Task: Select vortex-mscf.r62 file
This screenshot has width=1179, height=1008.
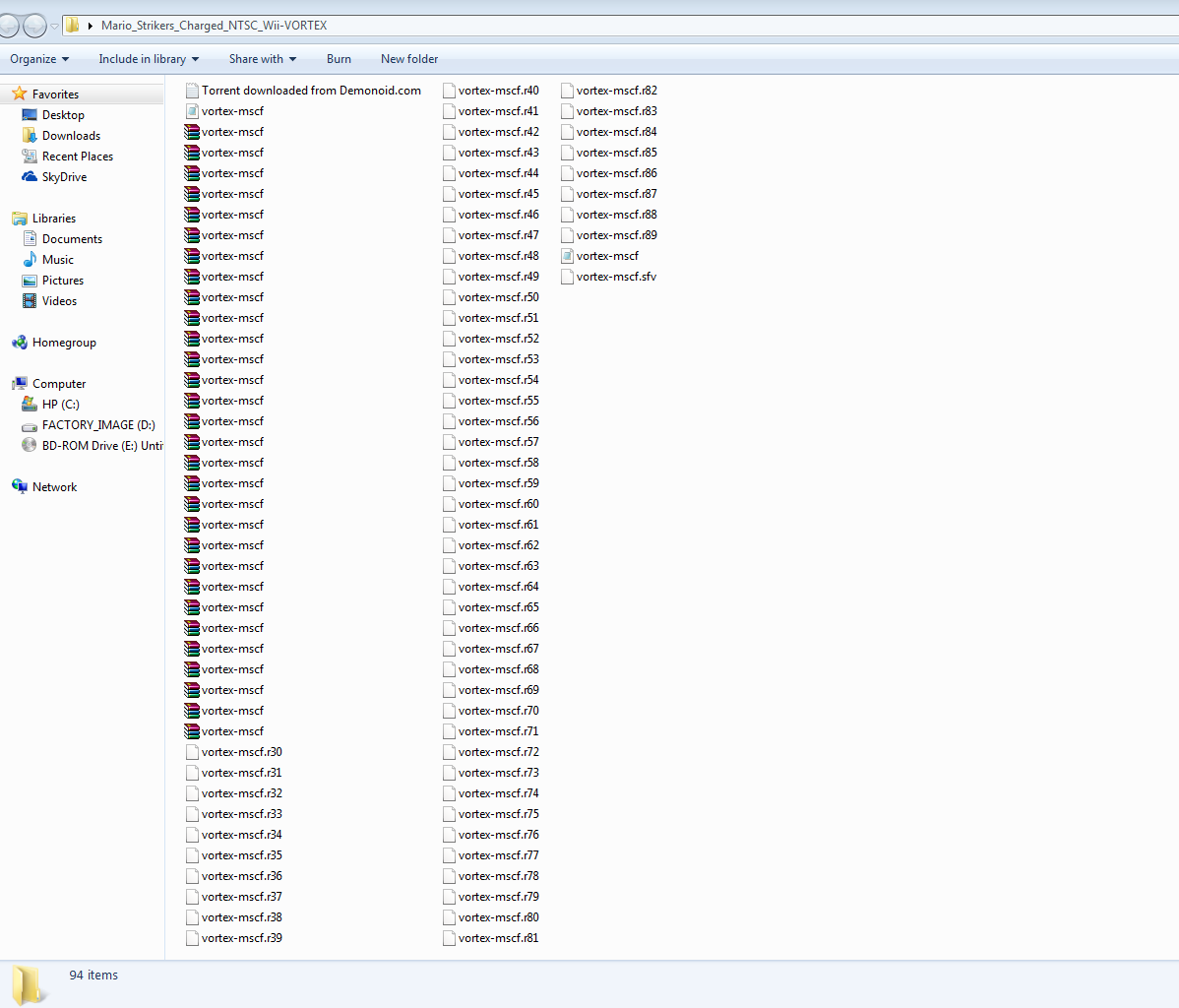Action: 498,545
